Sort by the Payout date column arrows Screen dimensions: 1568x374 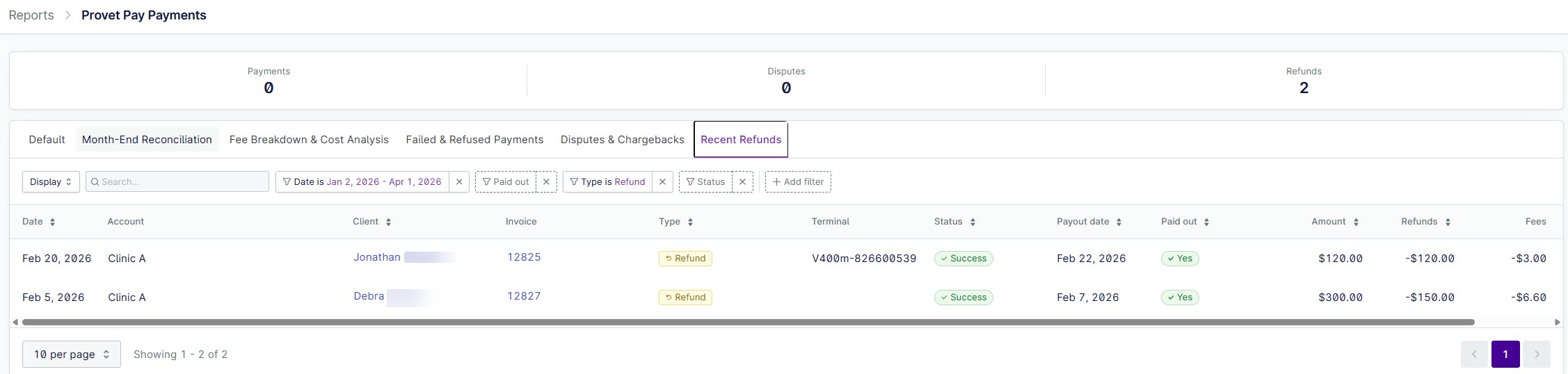(x=1119, y=222)
